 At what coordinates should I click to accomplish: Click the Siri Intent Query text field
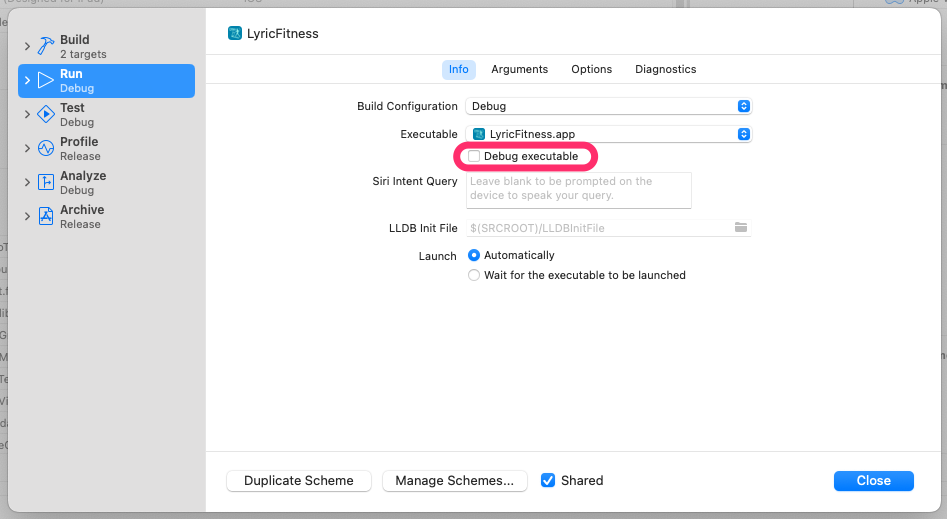(579, 190)
